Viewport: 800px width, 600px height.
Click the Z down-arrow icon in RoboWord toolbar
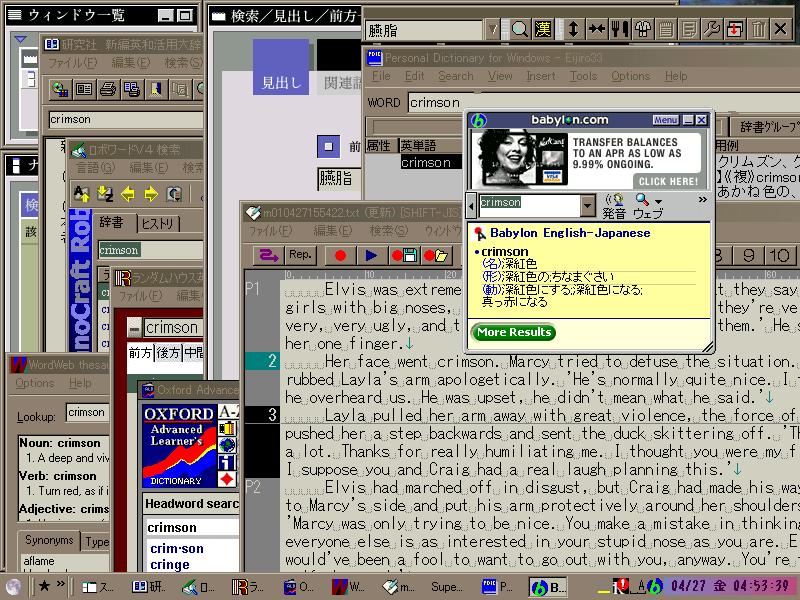pyautogui.click(x=105, y=194)
